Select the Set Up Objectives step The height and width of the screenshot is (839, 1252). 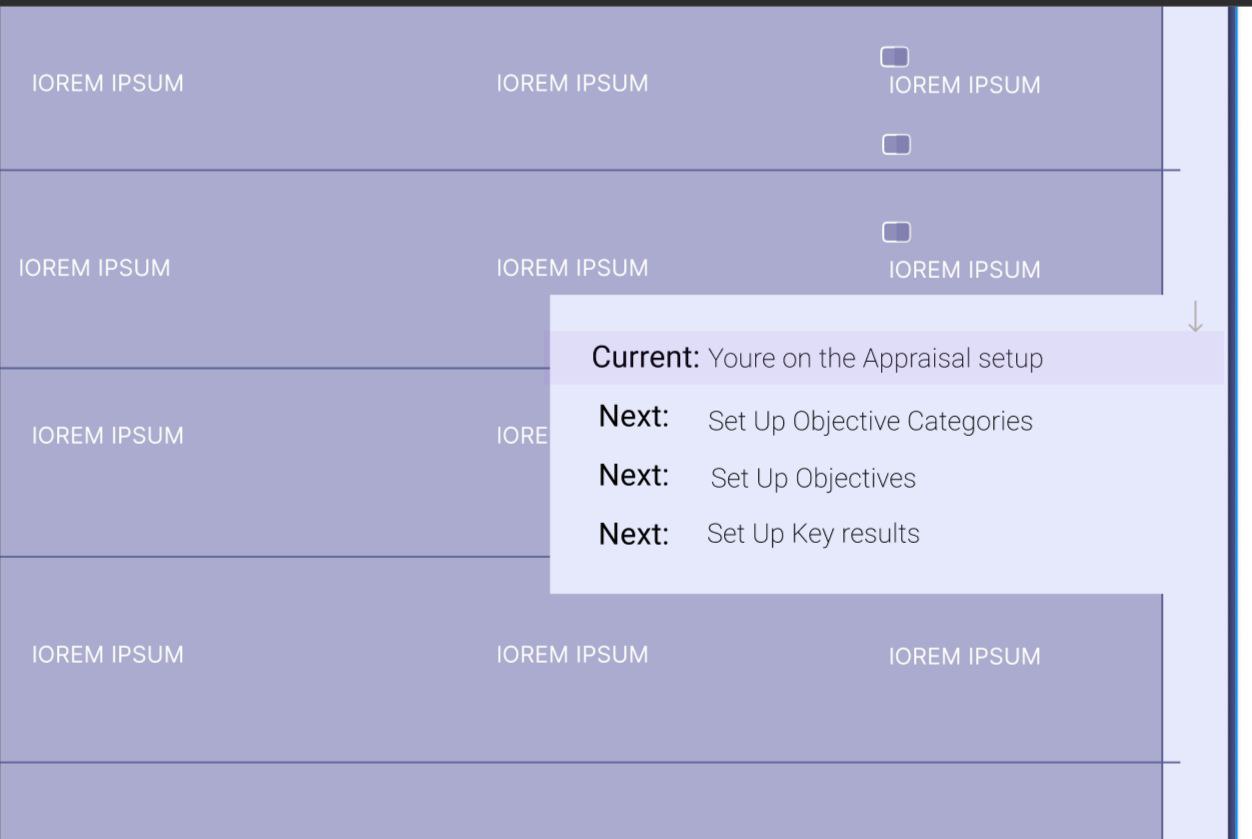pos(812,478)
